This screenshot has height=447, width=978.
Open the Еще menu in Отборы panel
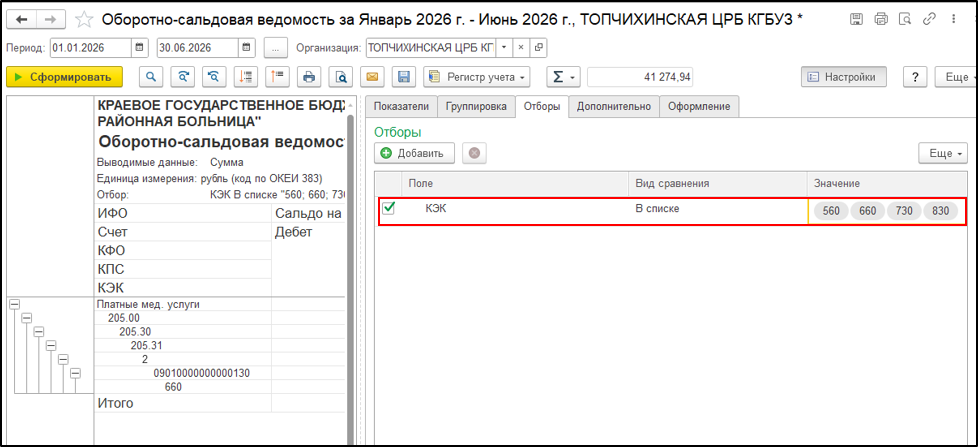click(942, 153)
